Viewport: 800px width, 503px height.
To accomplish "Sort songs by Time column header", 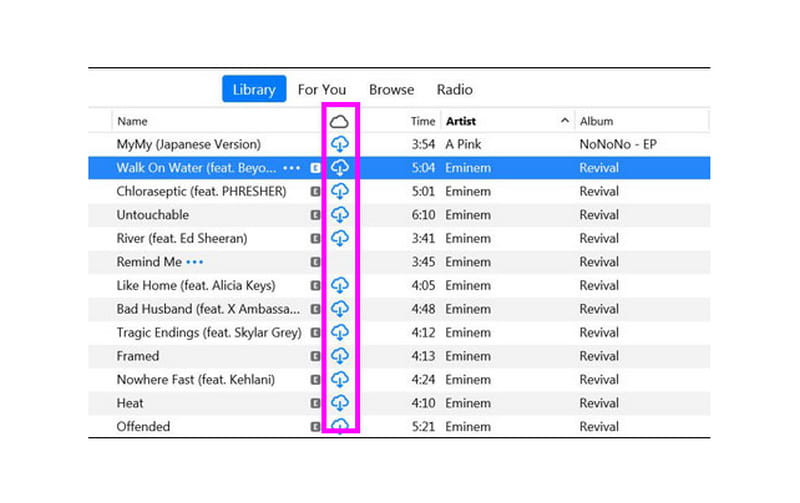I will tap(423, 121).
